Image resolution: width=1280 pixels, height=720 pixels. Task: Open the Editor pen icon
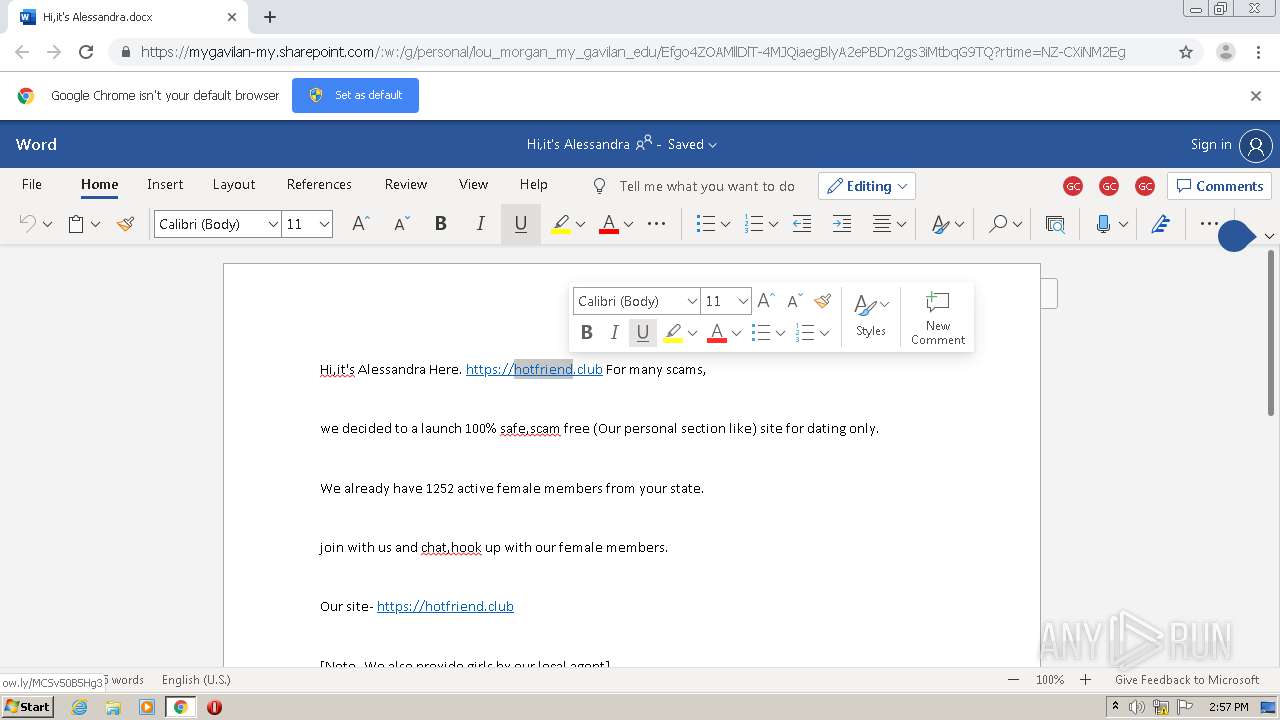1160,224
